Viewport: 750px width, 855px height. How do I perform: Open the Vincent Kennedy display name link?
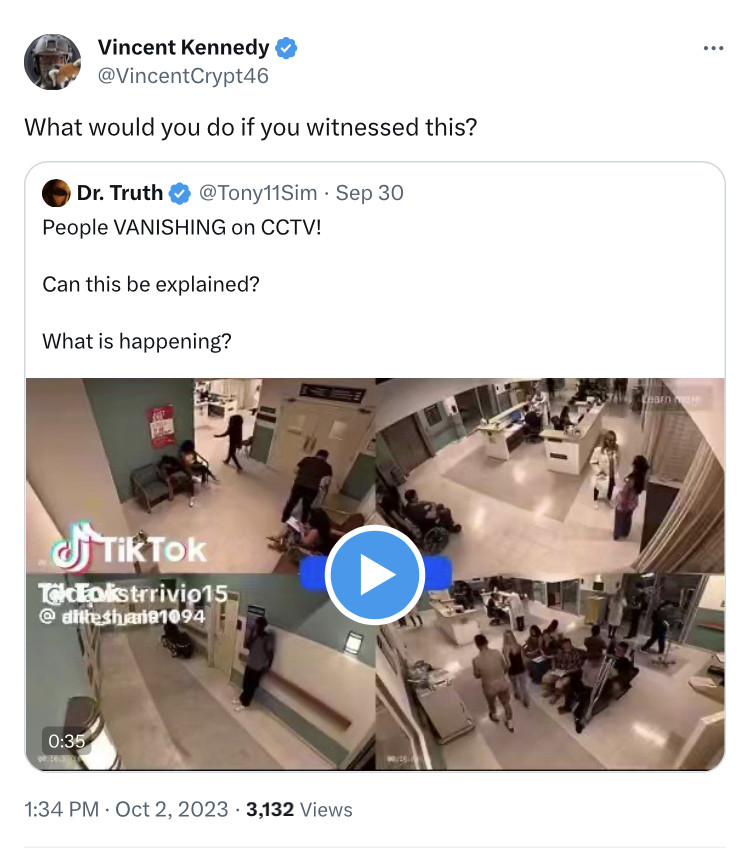click(183, 47)
